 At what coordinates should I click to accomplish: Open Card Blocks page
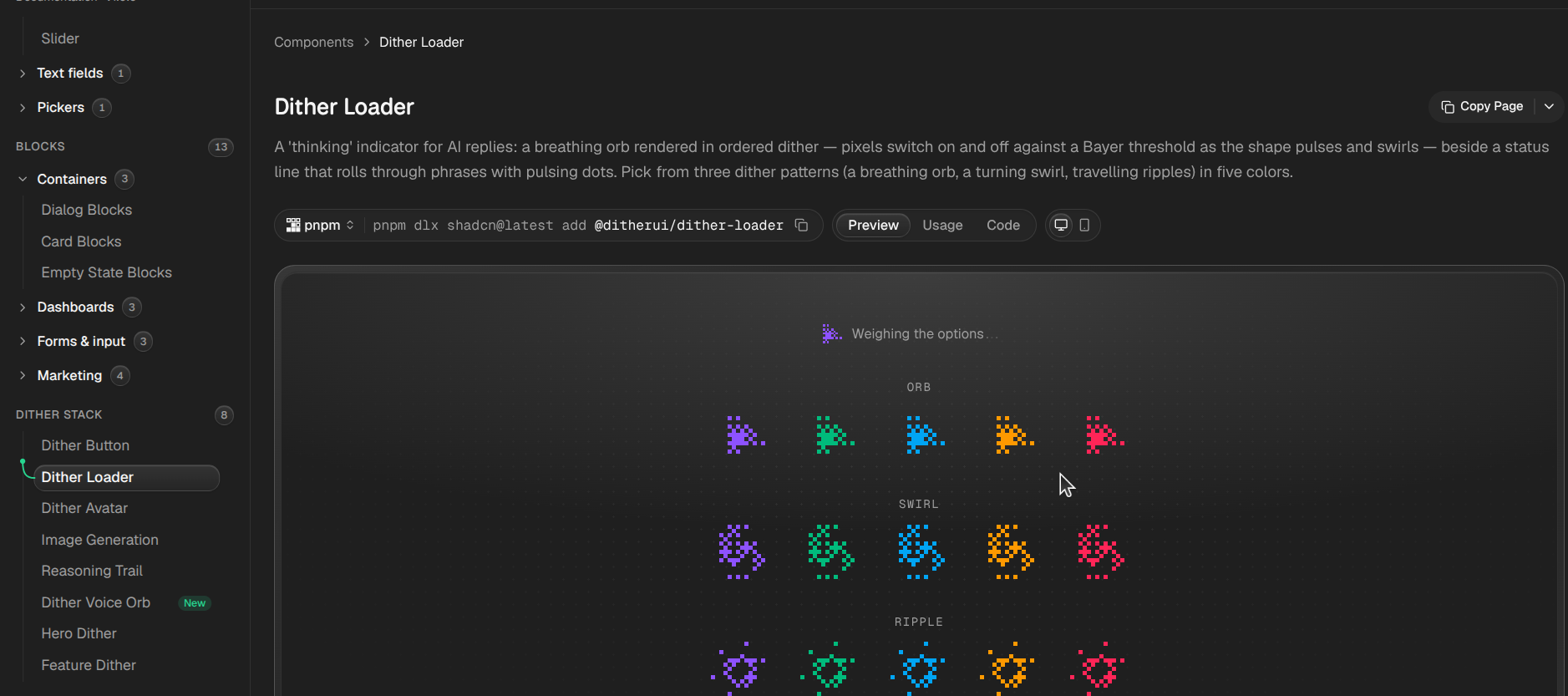click(x=81, y=241)
